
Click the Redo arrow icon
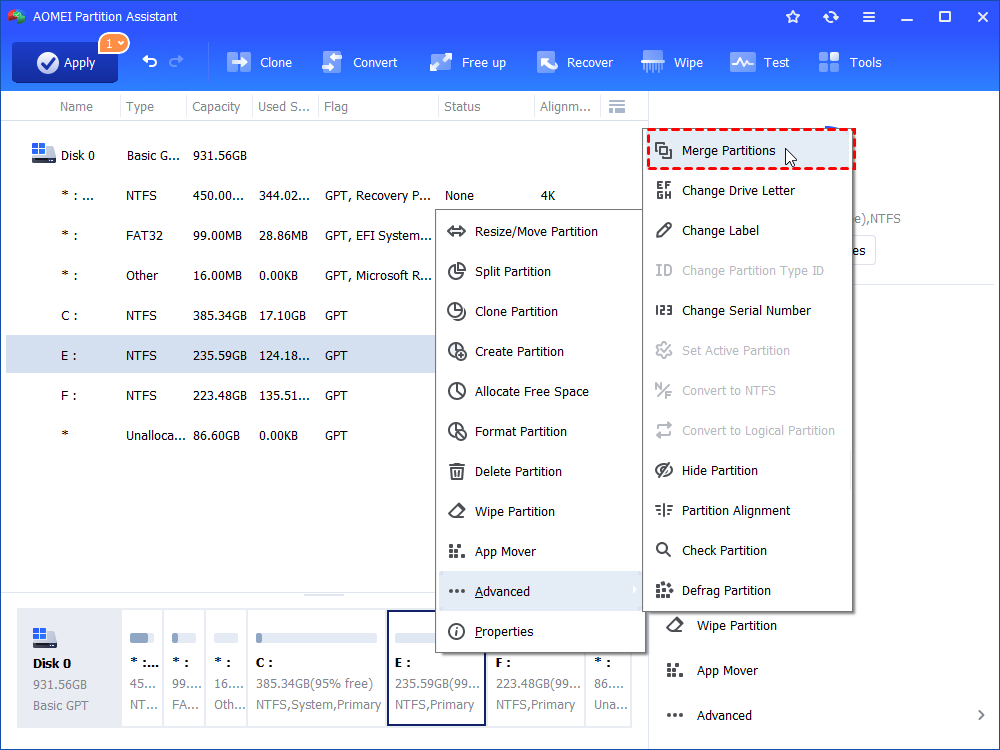[x=177, y=61]
